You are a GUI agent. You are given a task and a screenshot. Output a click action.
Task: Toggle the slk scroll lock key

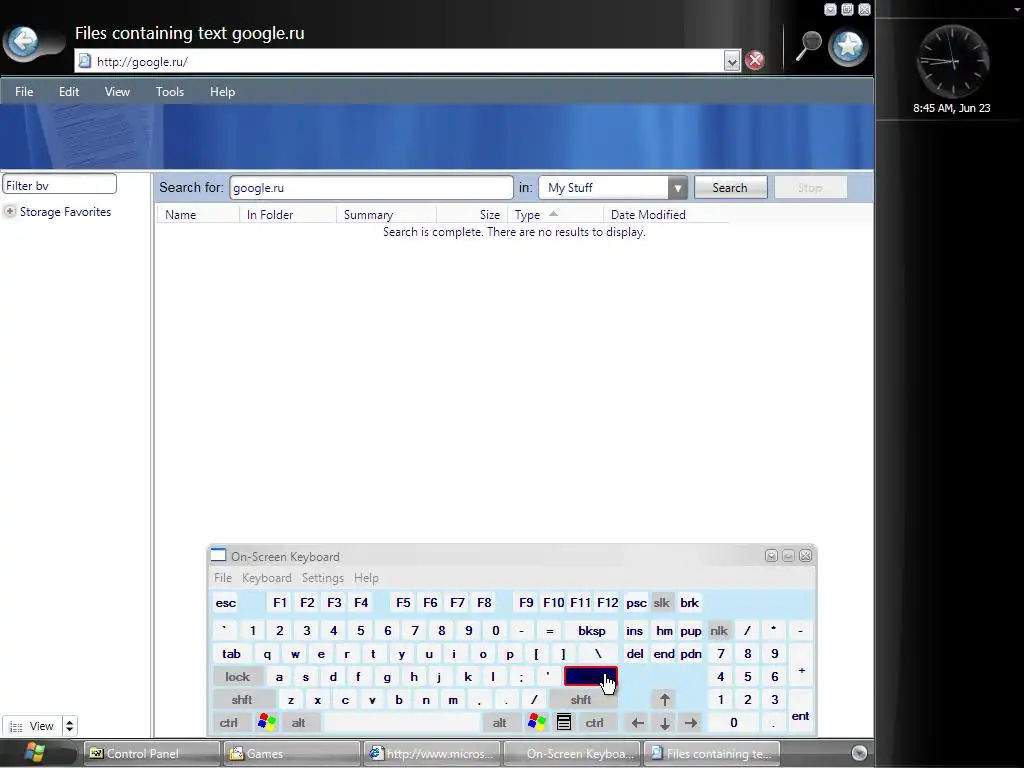(x=662, y=603)
